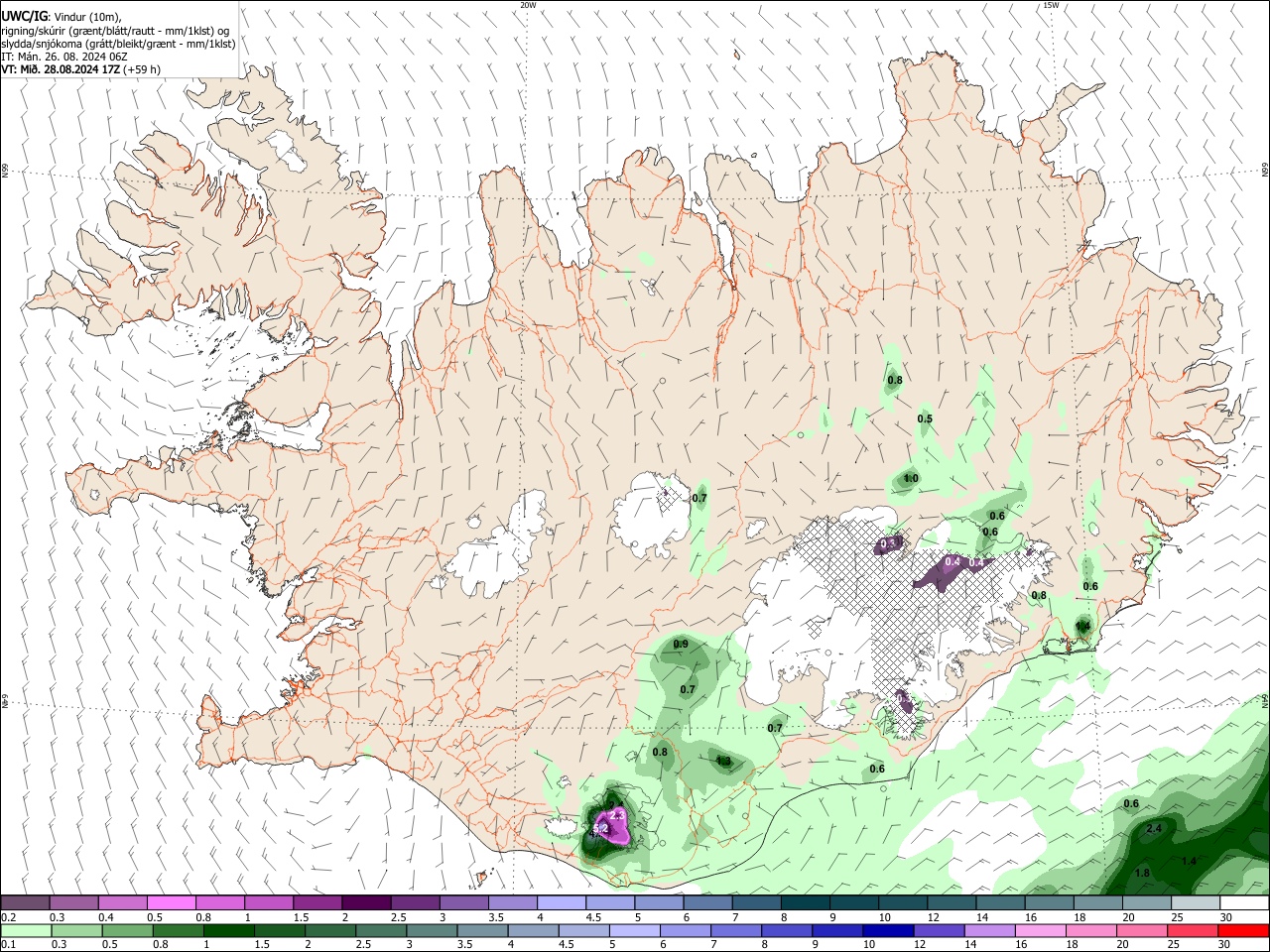Screen dimensions: 1270x952
Task: Click the 1.0 precipitation value on the map
Action: click(911, 479)
